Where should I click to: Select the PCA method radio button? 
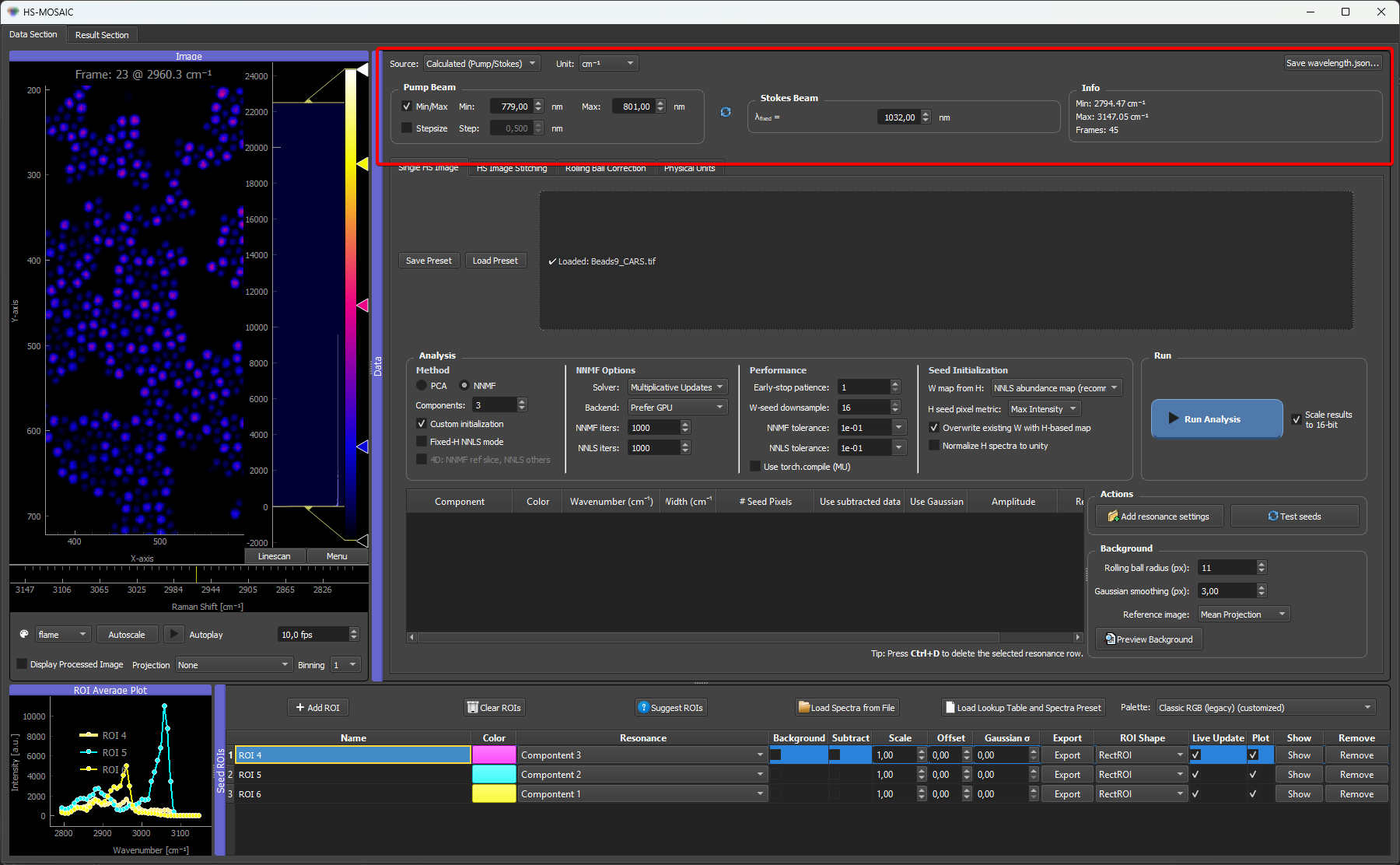click(x=422, y=386)
